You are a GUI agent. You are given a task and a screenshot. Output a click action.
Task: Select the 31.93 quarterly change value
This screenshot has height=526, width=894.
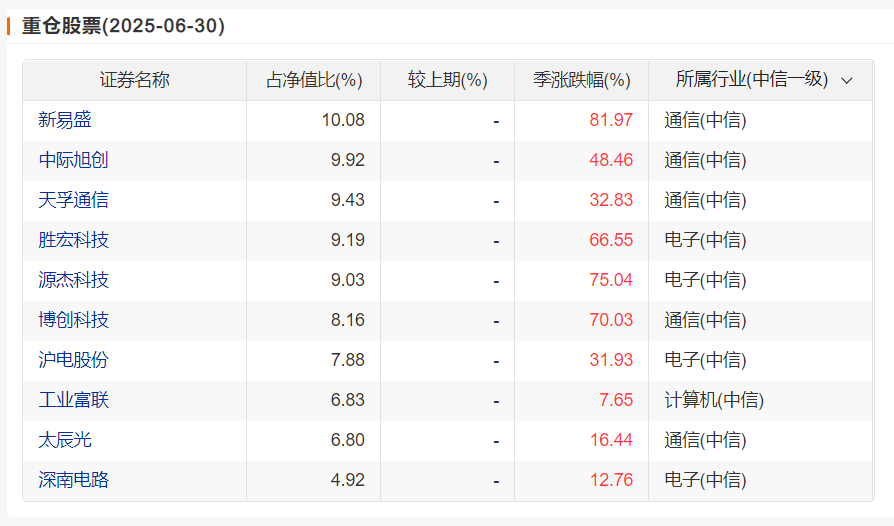coord(611,360)
